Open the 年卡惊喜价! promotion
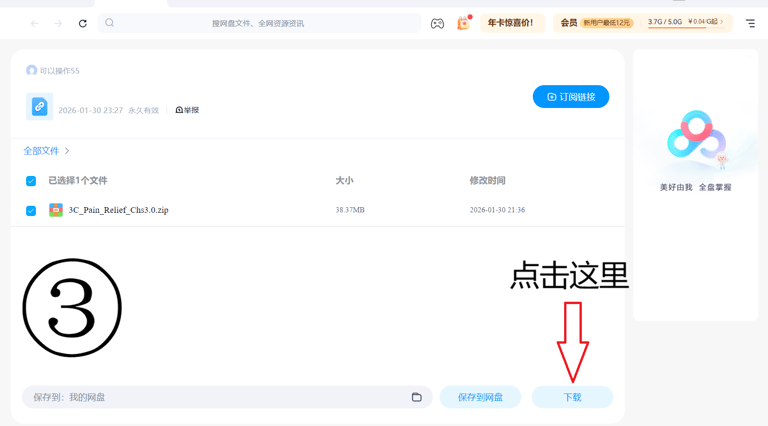The height and width of the screenshot is (426, 768). (512, 23)
